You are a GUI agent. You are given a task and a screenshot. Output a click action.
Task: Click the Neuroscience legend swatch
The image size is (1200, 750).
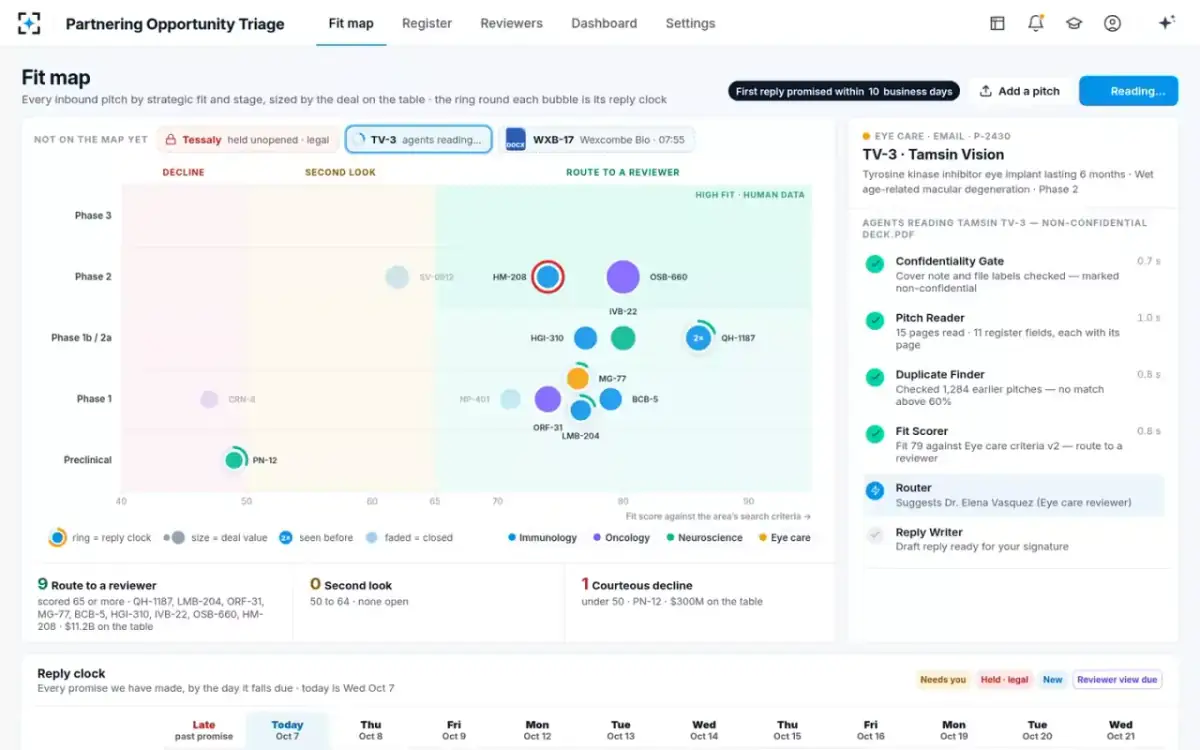coord(670,537)
